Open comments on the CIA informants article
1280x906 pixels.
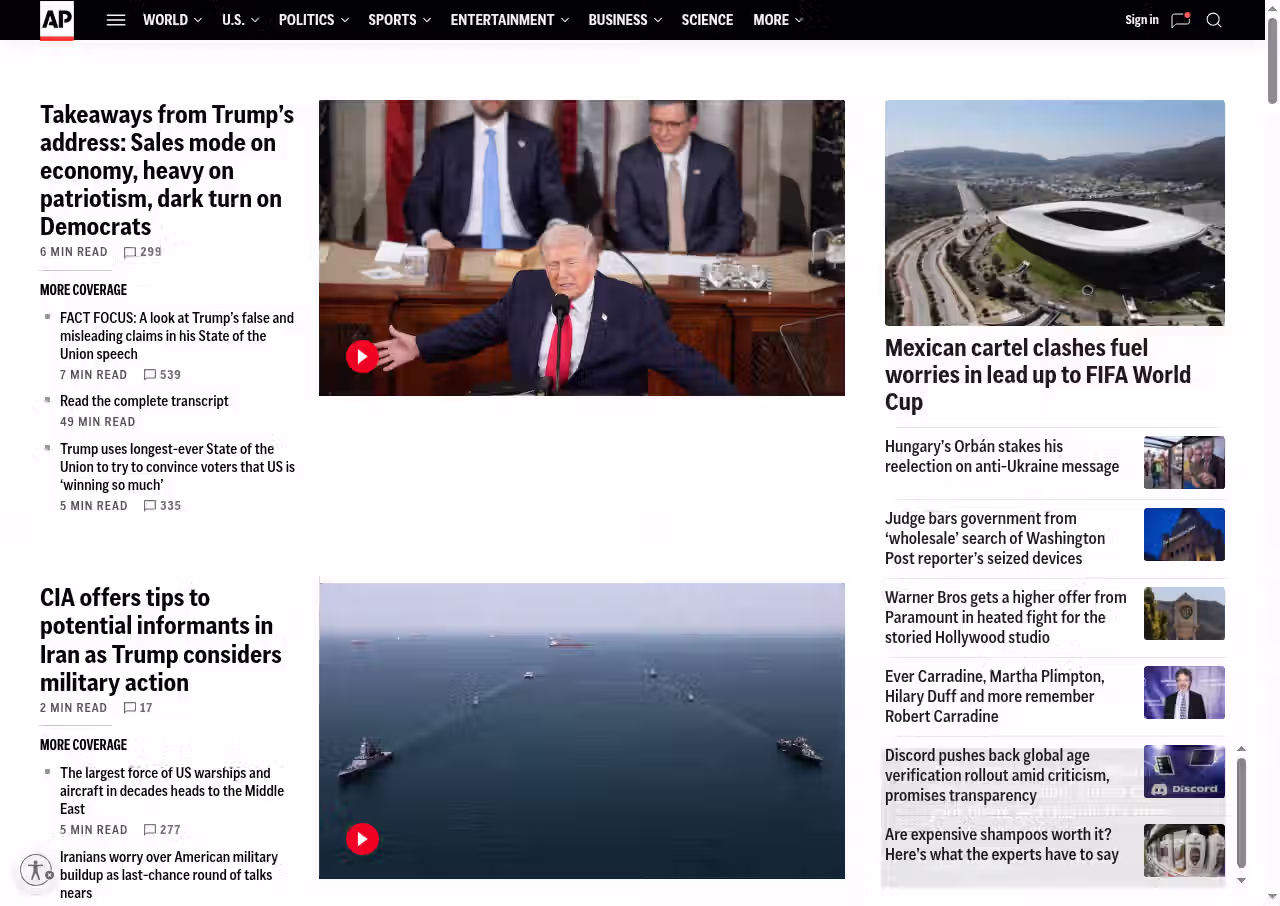pyautogui.click(x=138, y=708)
